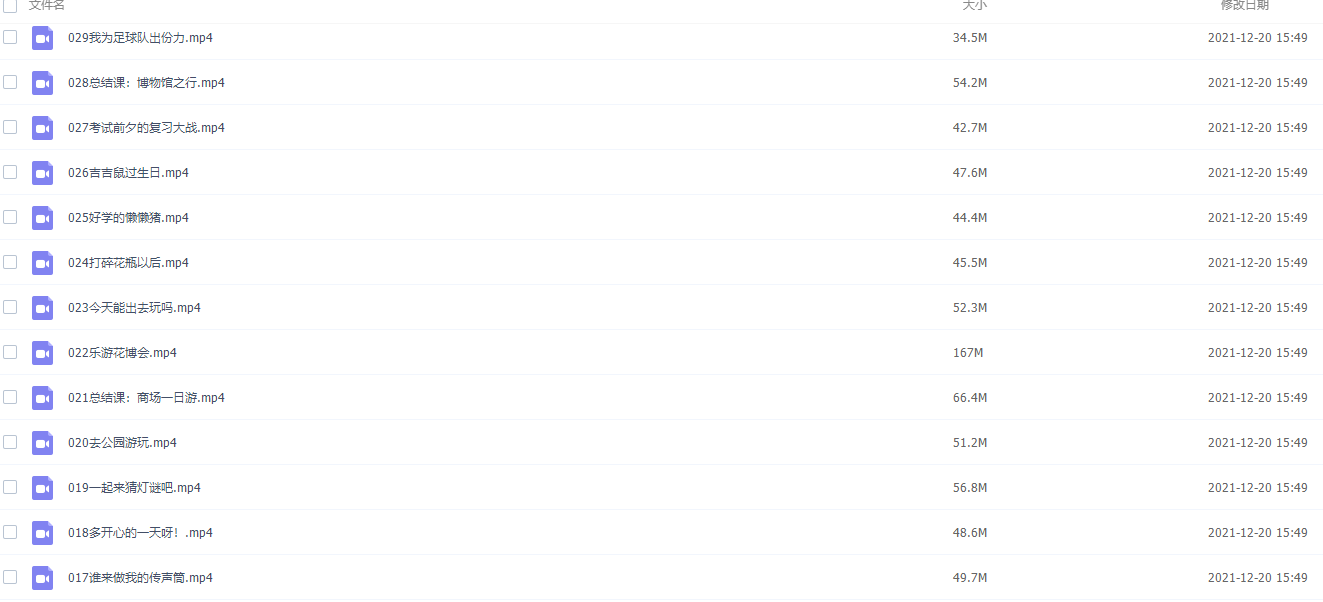Sort list by 文件名 column header

point(47,5)
